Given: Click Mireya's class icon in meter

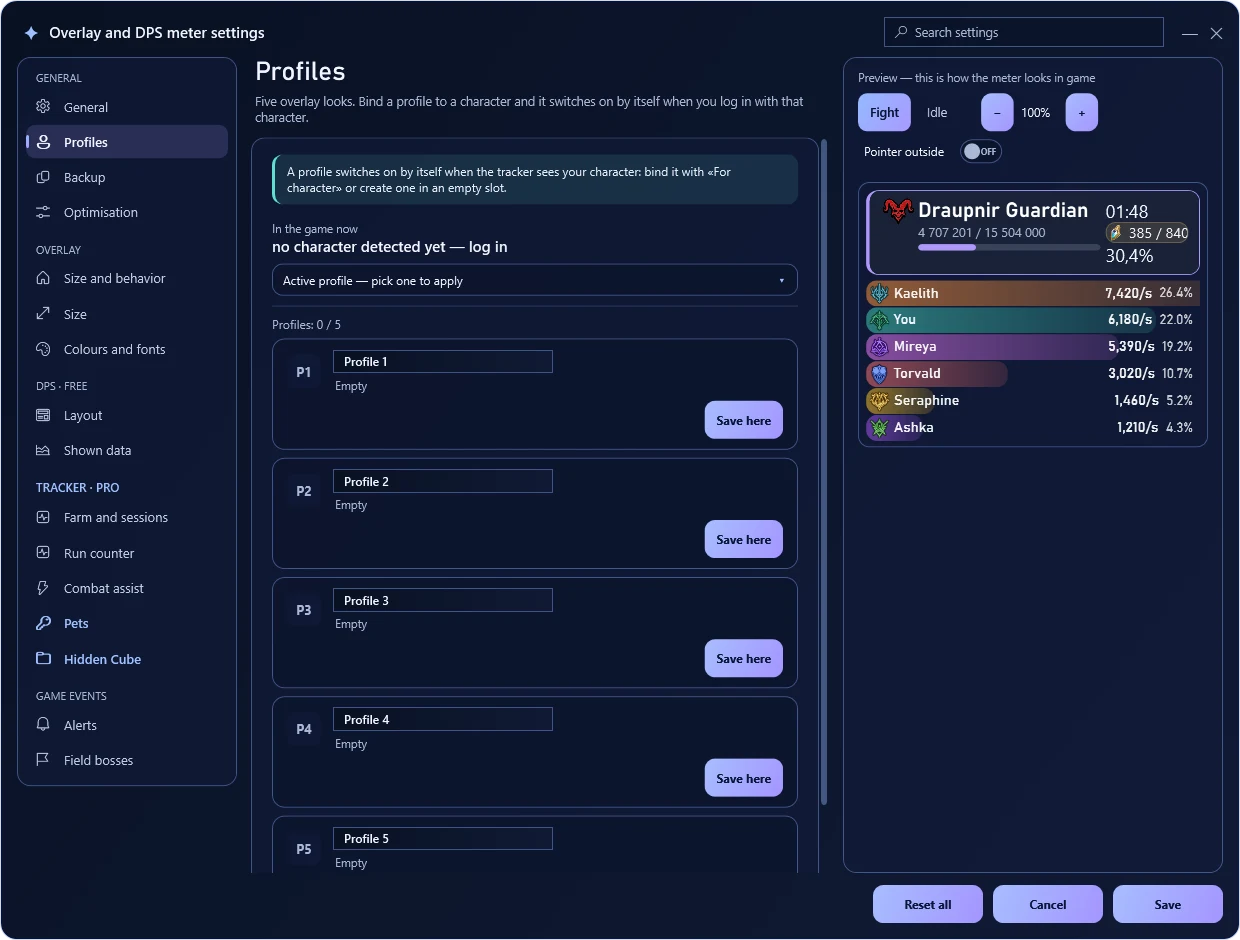Looking at the screenshot, I should coord(879,347).
